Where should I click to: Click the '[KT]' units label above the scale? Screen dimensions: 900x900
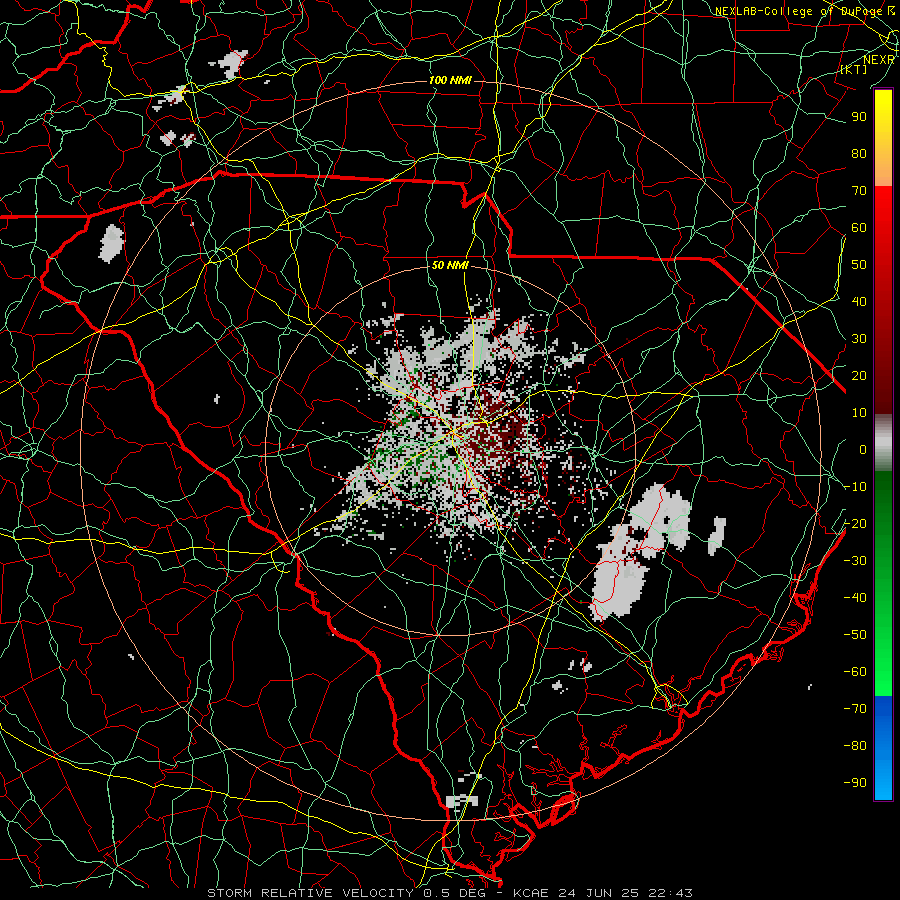tap(854, 69)
